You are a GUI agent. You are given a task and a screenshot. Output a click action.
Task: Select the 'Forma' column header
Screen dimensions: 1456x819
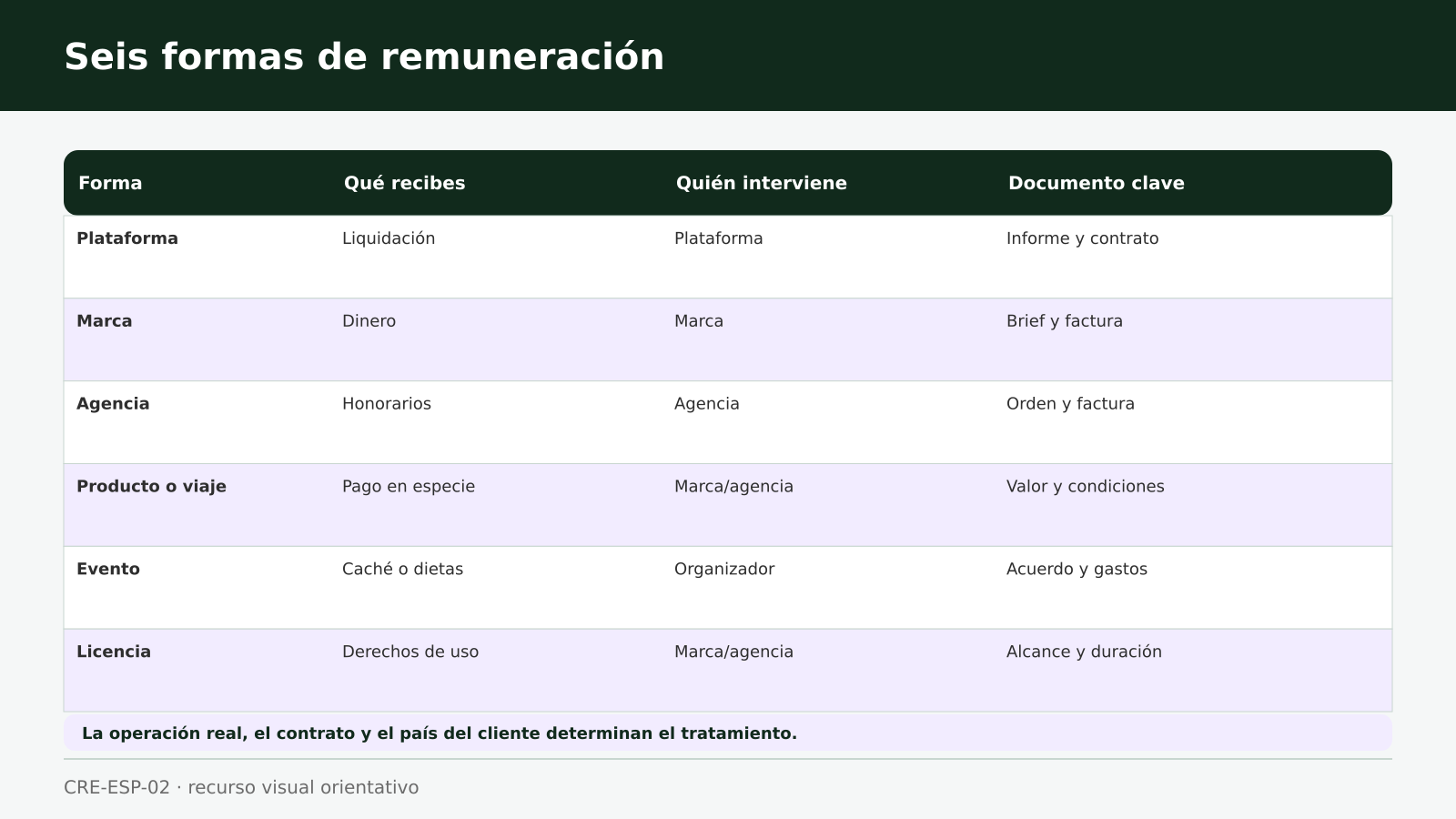[110, 183]
